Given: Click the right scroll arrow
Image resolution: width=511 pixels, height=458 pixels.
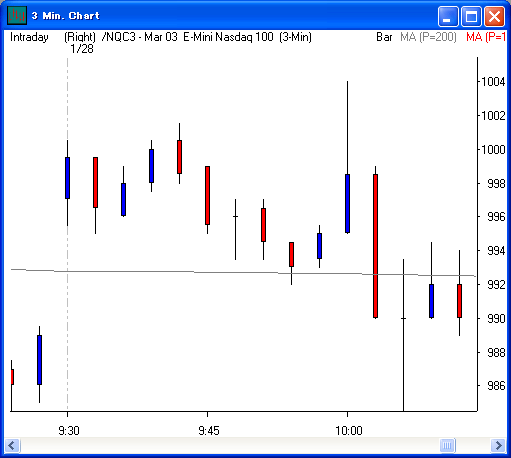Looking at the screenshot, I should pos(498,445).
